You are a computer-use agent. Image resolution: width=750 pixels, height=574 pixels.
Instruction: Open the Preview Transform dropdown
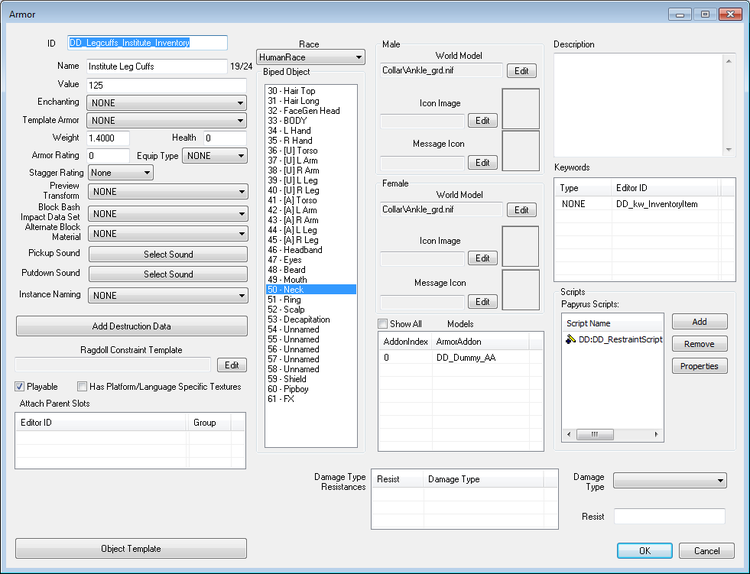coord(168,192)
